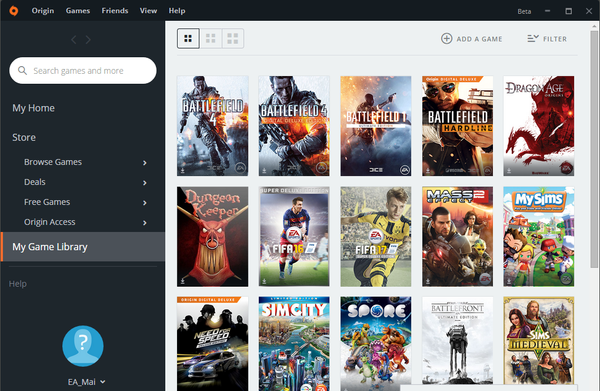600x391 pixels.
Task: Click download icon on Mass Effect 2 tile
Action: (428, 281)
